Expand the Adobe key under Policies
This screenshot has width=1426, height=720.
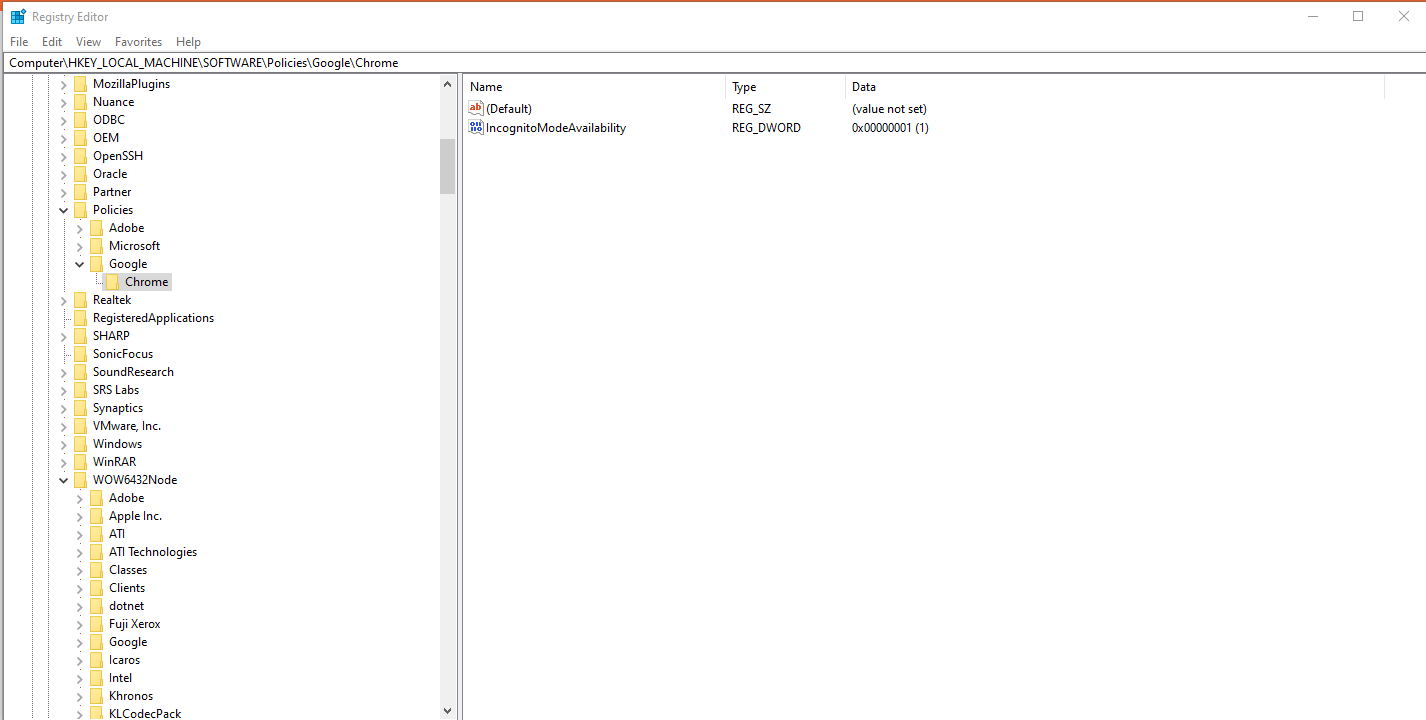tap(80, 228)
